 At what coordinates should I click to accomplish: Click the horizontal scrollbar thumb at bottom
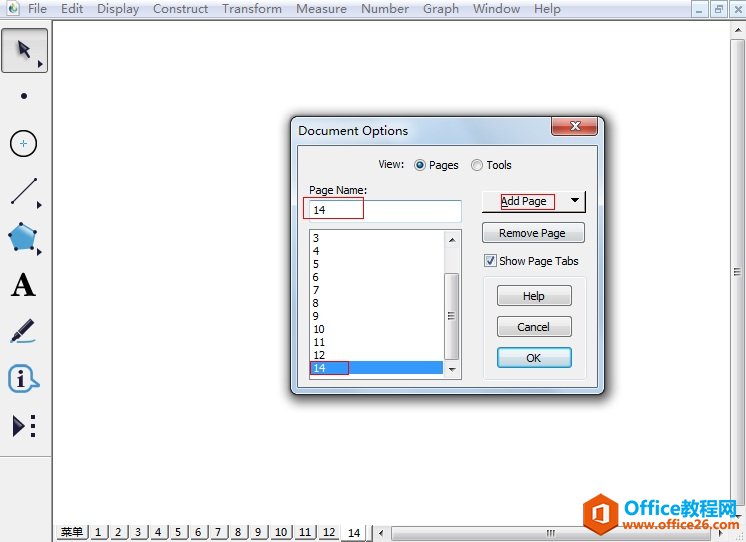[x=550, y=533]
